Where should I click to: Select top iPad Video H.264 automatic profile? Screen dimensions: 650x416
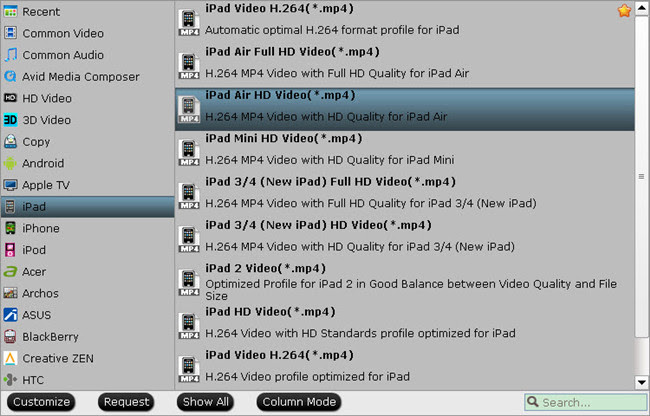tap(405, 22)
